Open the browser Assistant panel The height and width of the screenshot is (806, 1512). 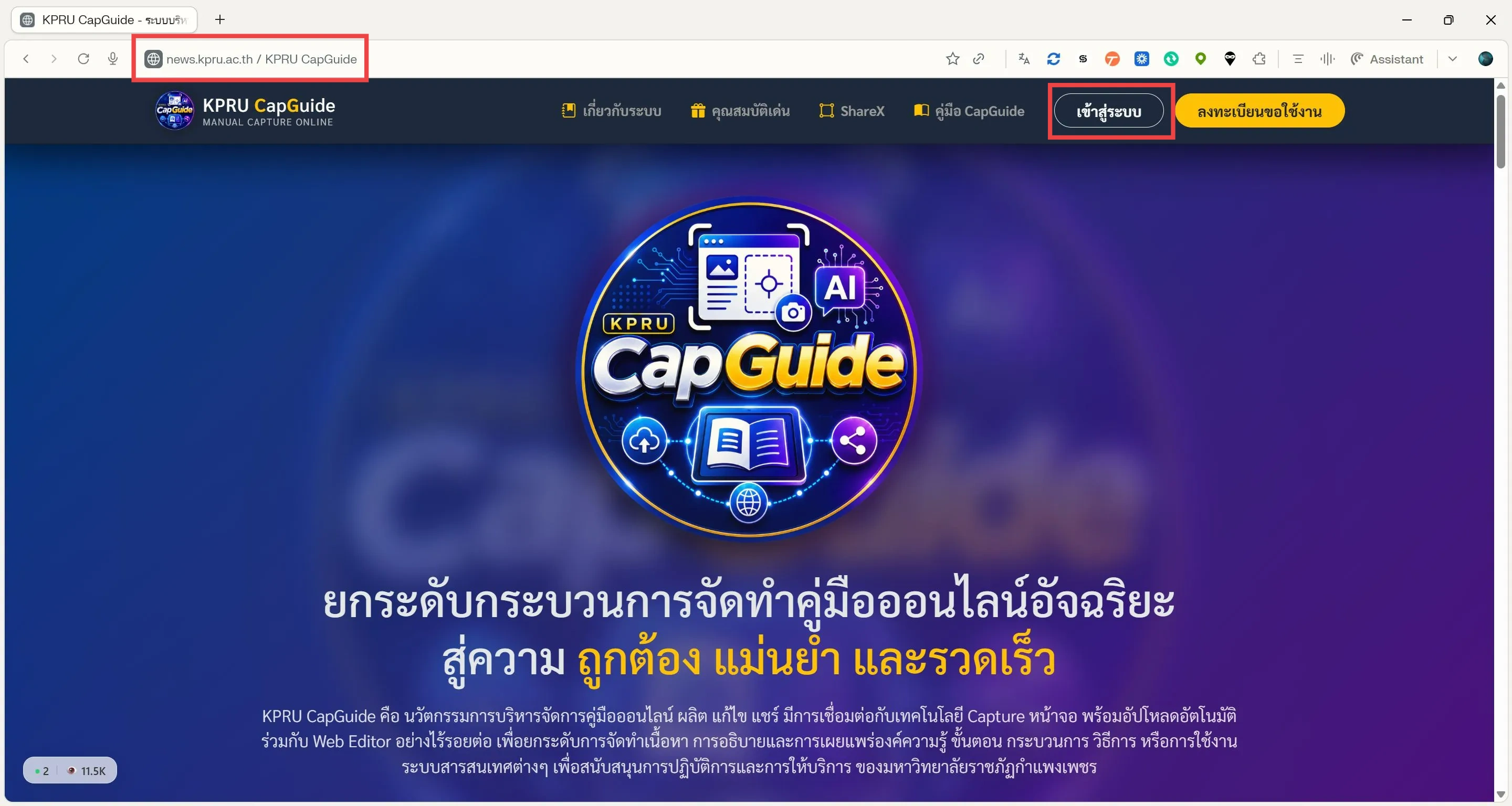(x=1387, y=59)
